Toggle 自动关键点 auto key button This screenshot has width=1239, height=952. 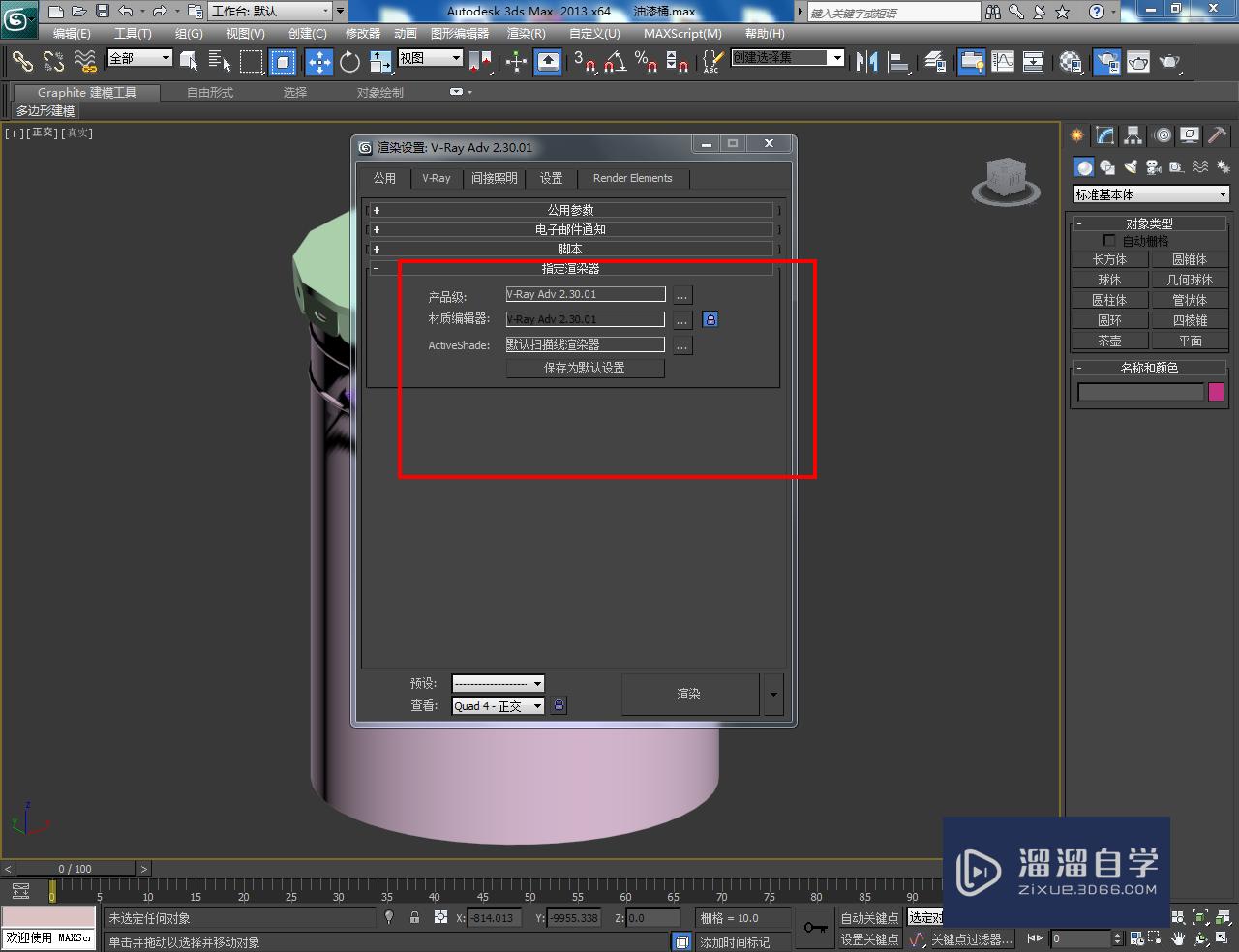[868, 918]
